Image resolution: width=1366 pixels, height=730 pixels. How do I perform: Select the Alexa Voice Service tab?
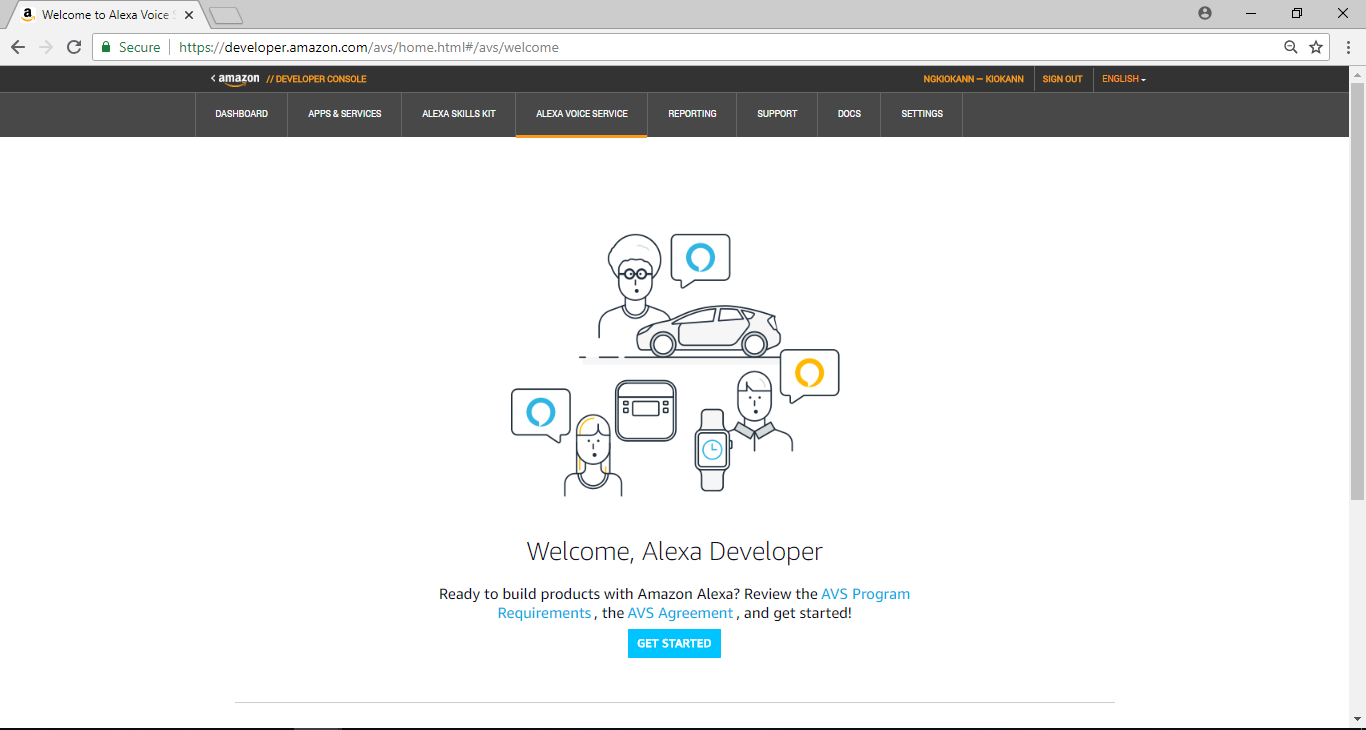(582, 114)
